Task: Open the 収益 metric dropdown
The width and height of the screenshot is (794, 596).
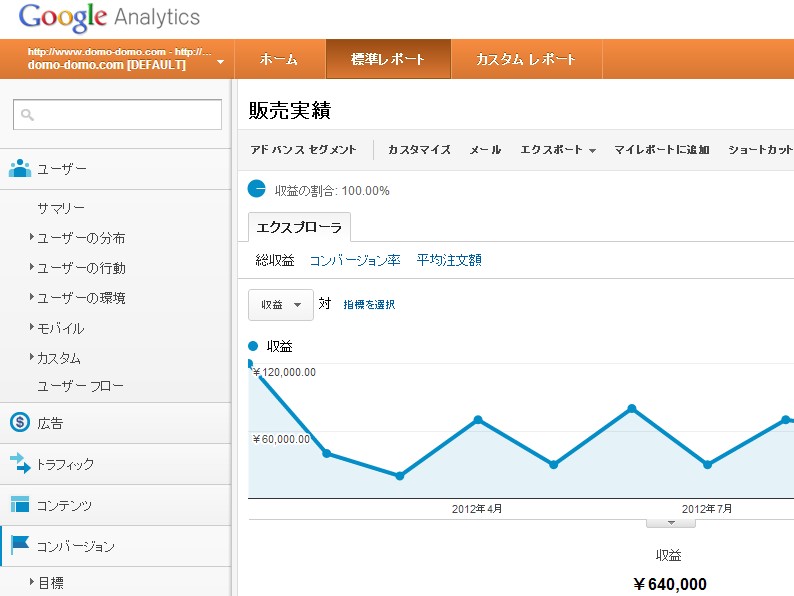Action: pos(281,305)
